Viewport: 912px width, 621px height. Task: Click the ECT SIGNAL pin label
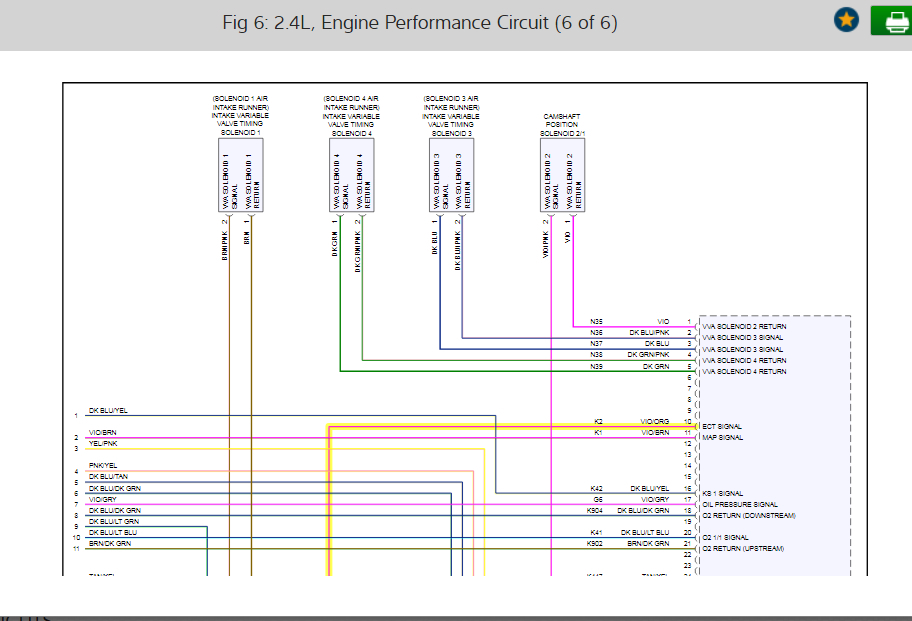point(722,426)
